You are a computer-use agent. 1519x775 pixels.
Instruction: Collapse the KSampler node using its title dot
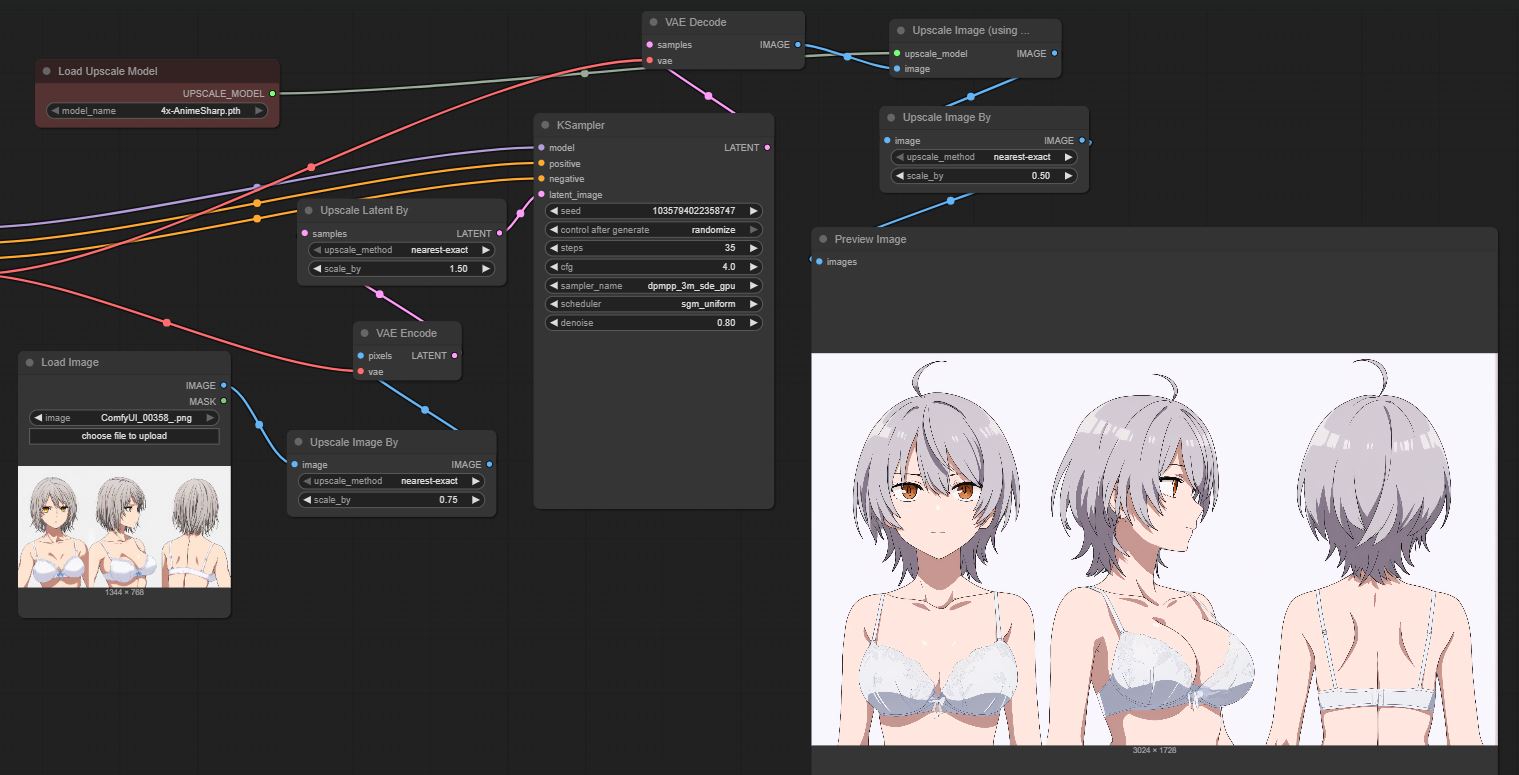click(546, 126)
